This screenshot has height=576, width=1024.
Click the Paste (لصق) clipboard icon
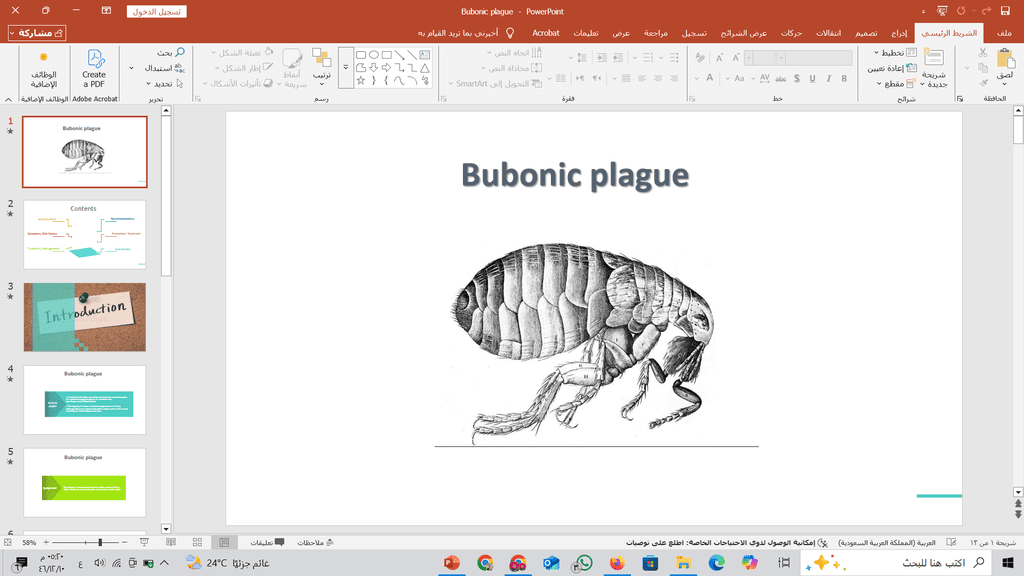(x=1005, y=59)
